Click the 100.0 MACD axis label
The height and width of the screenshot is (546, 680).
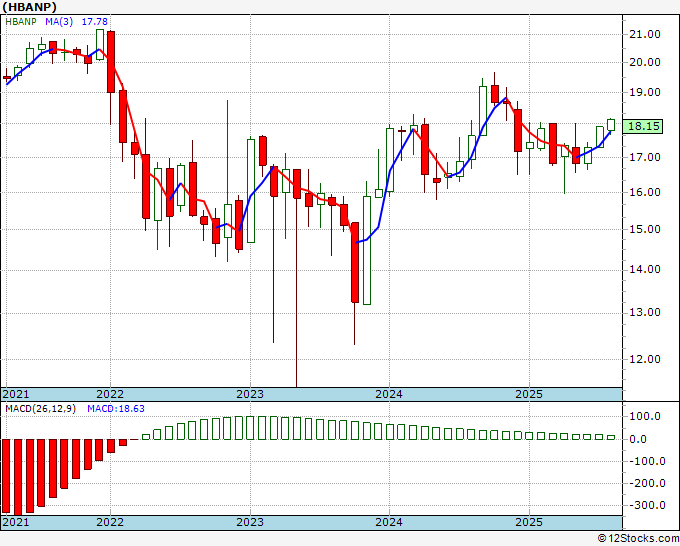645,417
